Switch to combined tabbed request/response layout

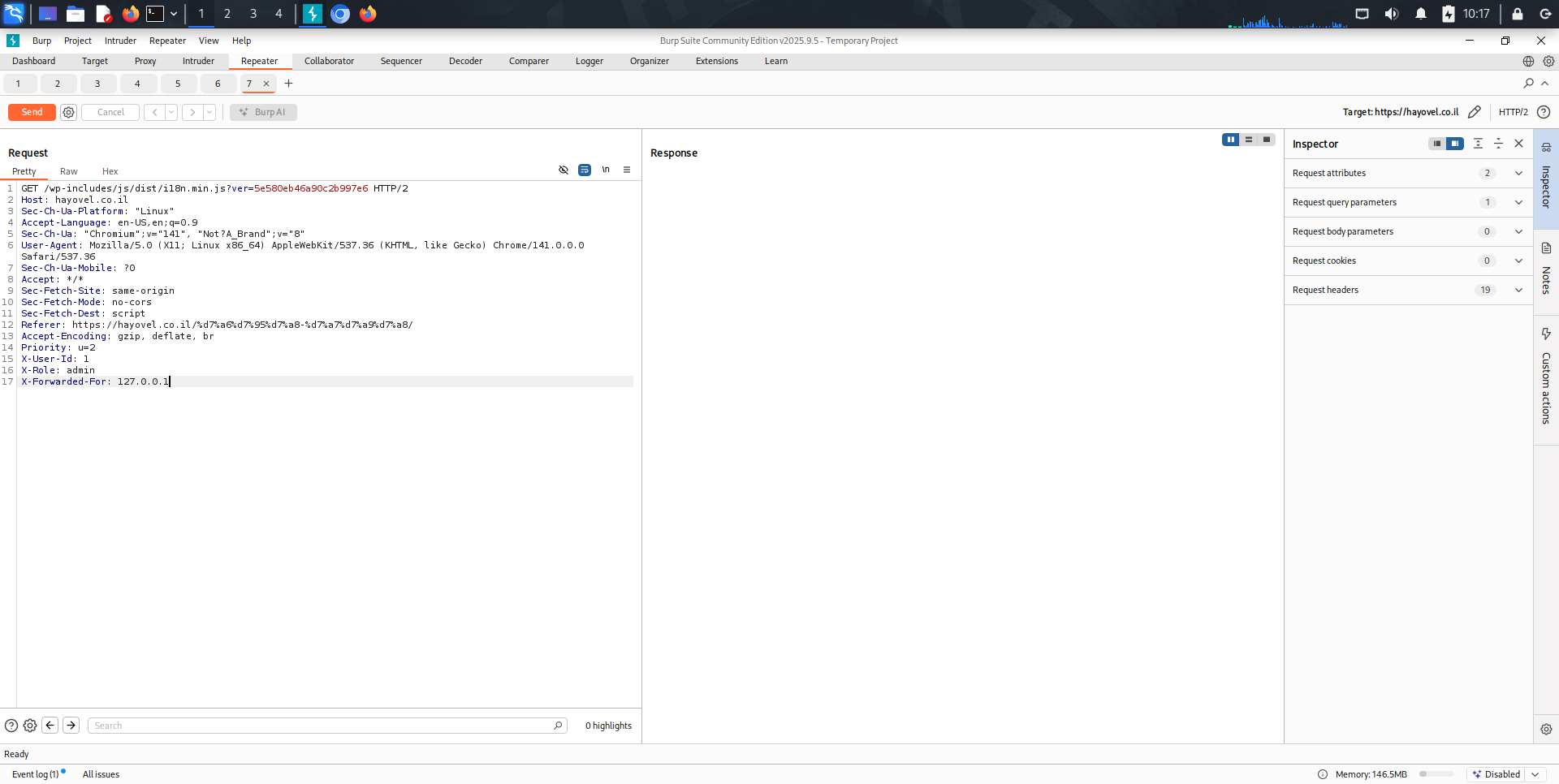[x=1267, y=140]
